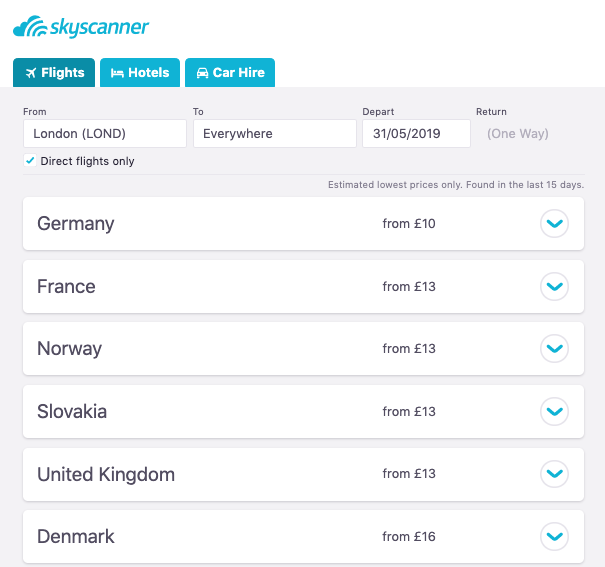Image resolution: width=605 pixels, height=567 pixels.
Task: Click the bed icon in Hotels tab
Action: coord(117,73)
